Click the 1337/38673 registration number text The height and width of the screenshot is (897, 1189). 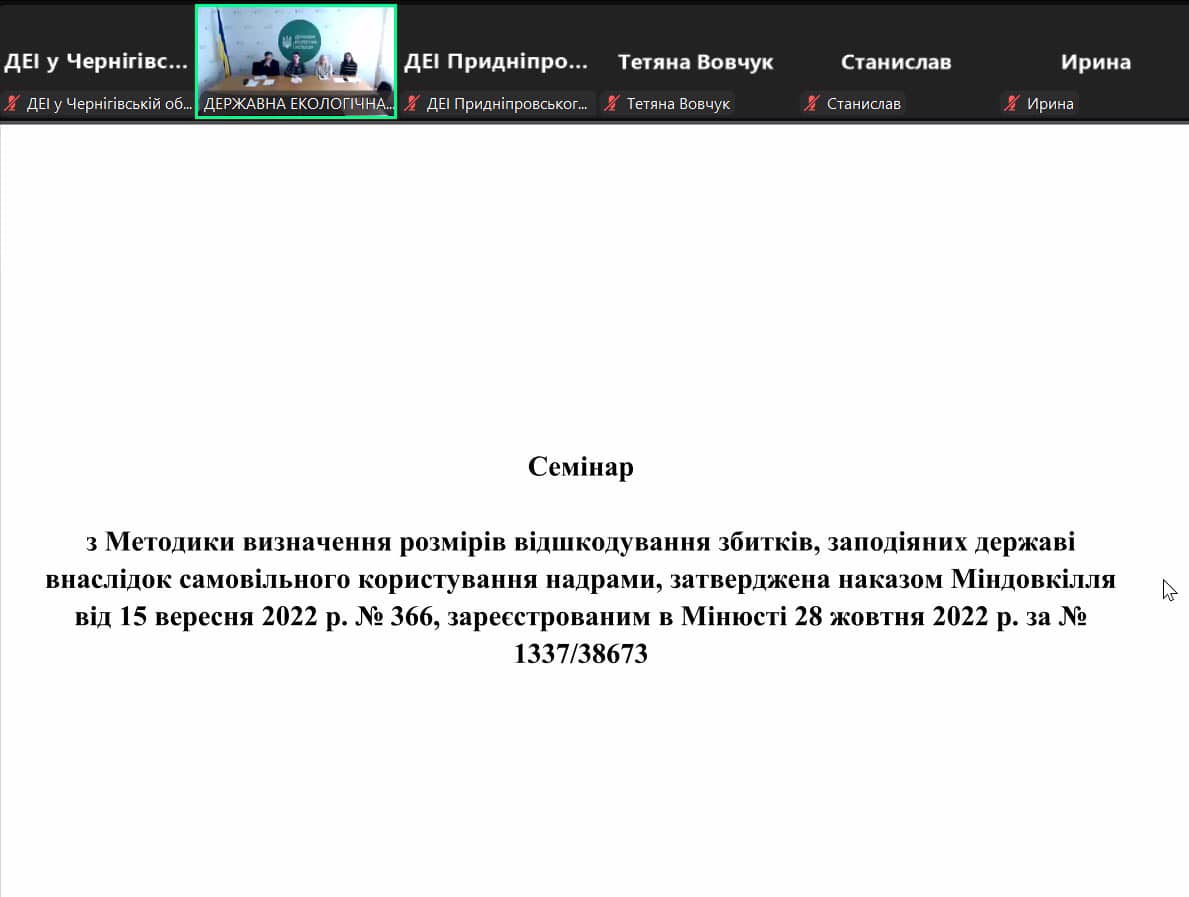coord(581,654)
